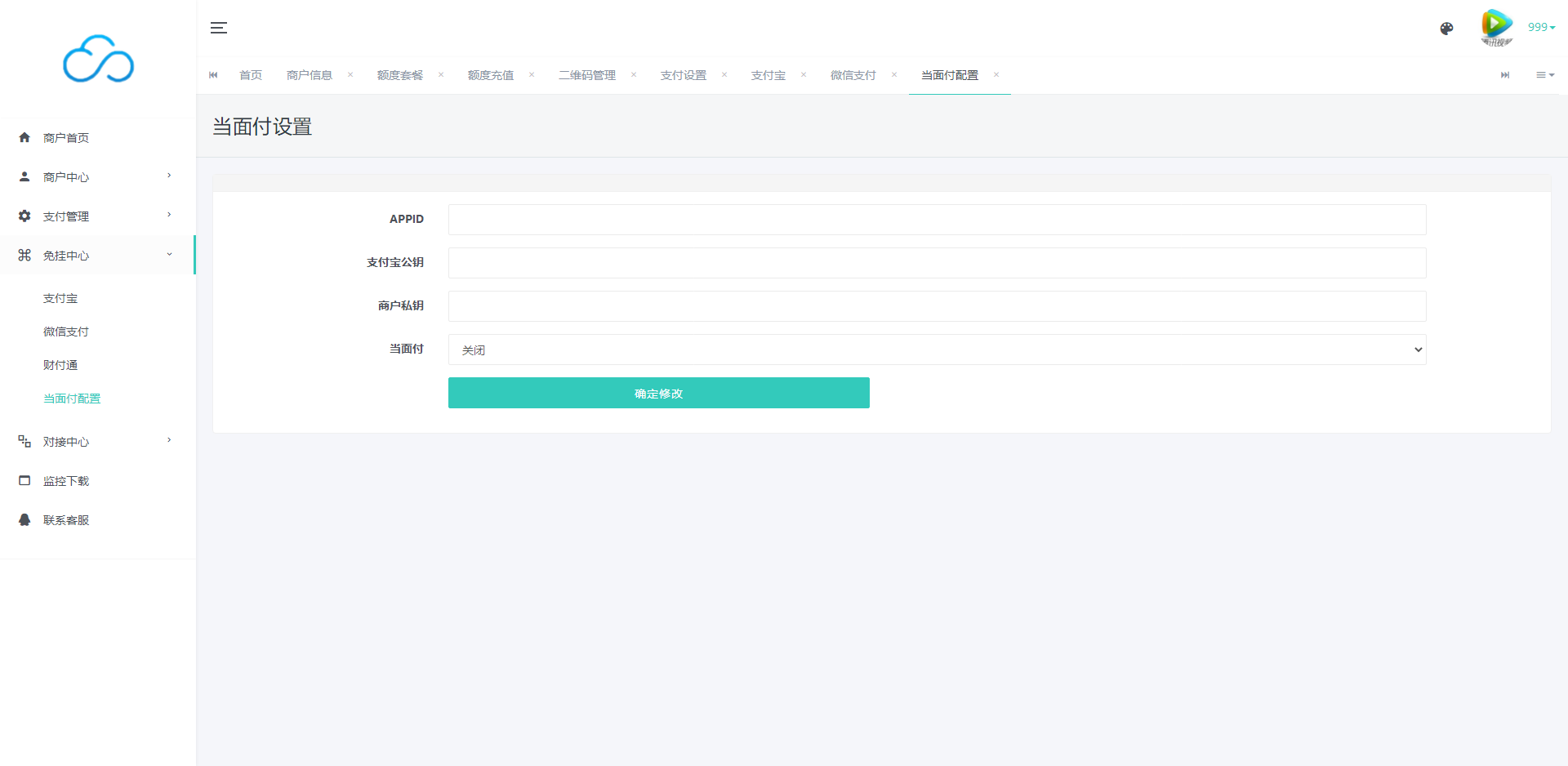Click the 确定修改 submit button
This screenshot has height=766, width=1568.
click(x=658, y=393)
